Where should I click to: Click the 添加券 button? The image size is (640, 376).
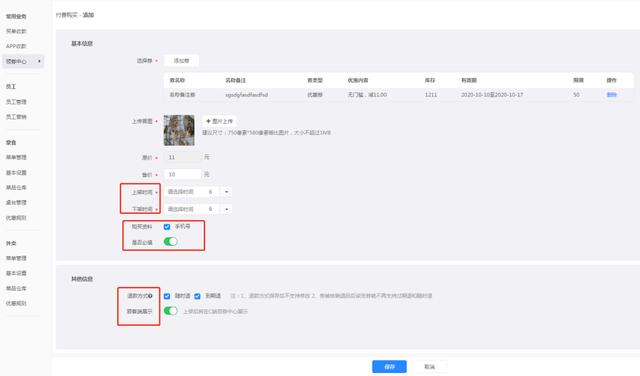(x=181, y=60)
